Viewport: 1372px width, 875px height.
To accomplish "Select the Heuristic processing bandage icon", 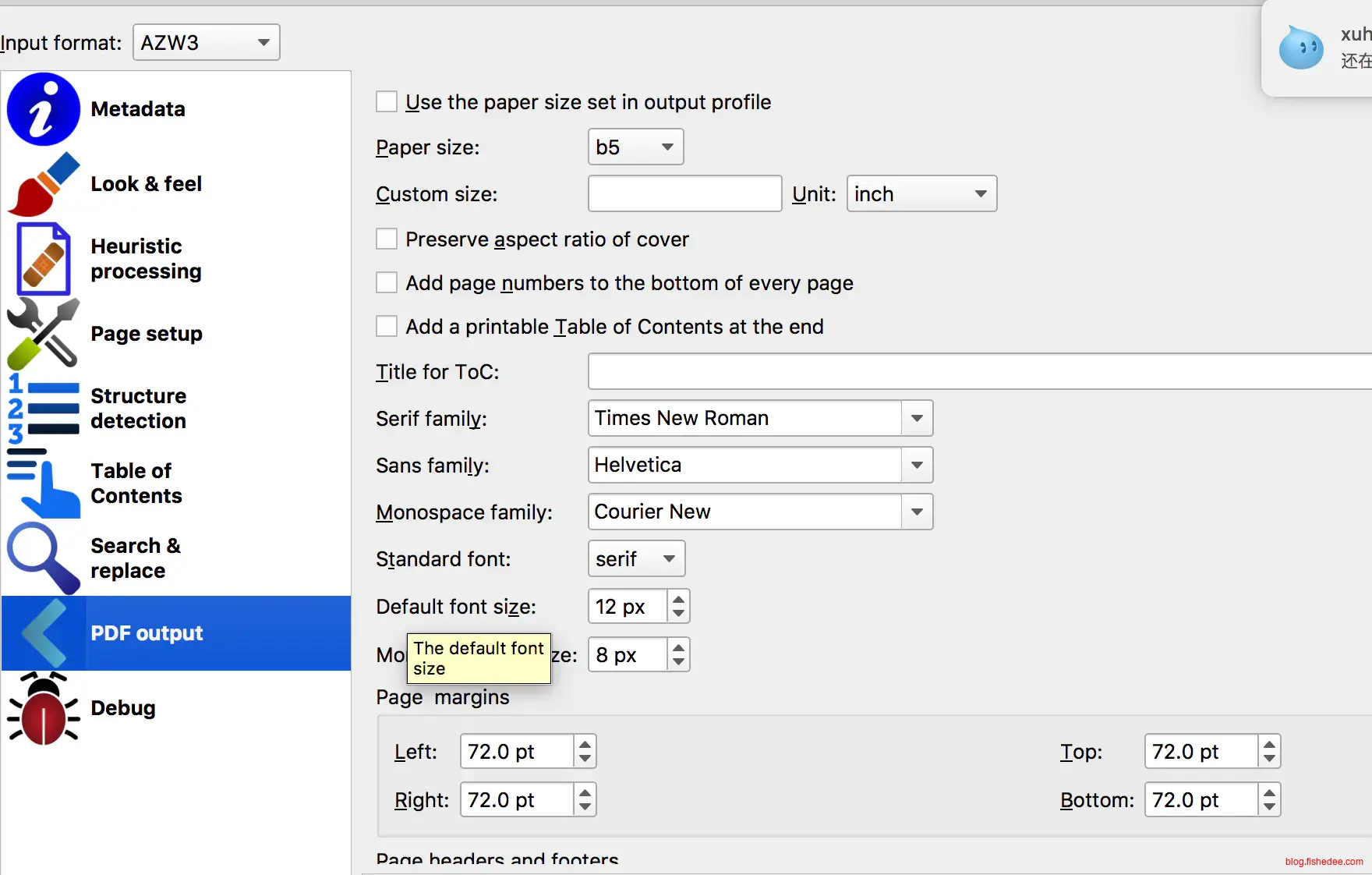I will [44, 259].
